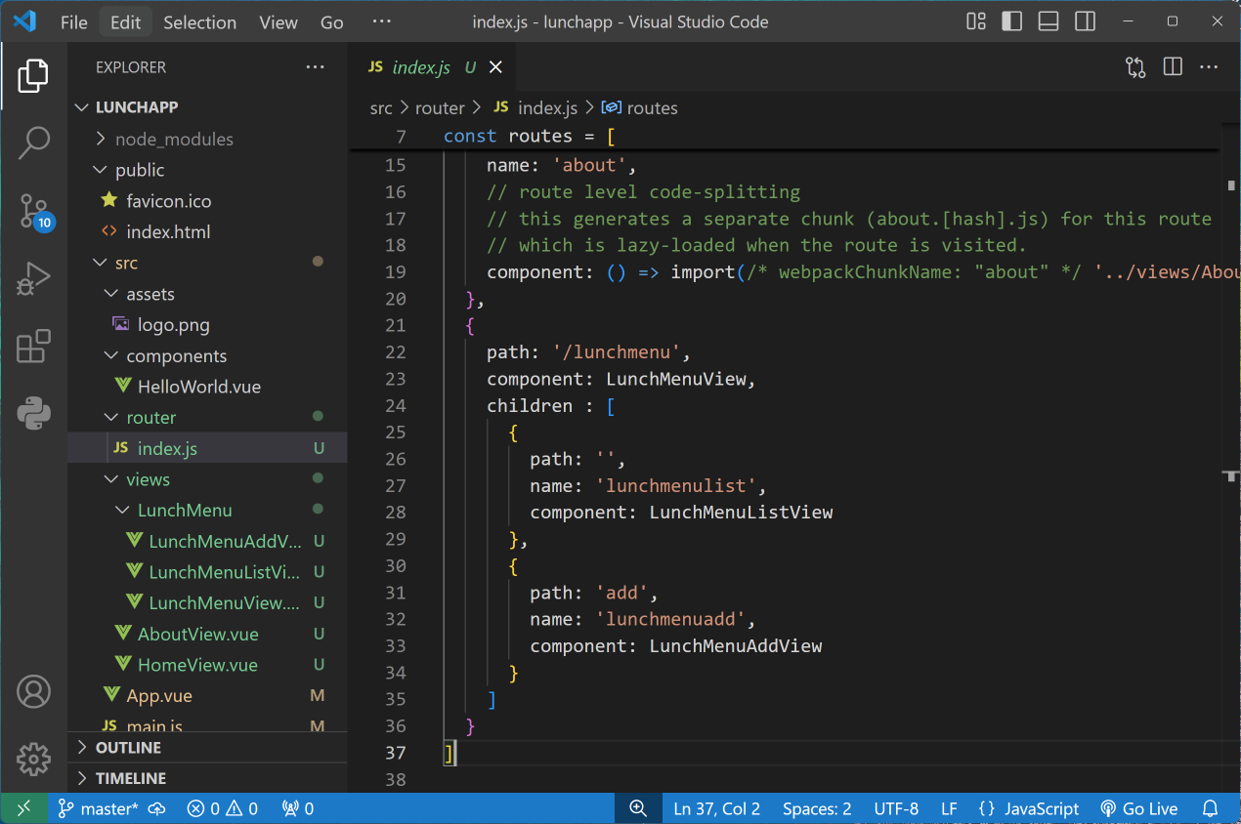Collapse the LUNCHAPP root folder
1241x824 pixels.
[x=208, y=107]
